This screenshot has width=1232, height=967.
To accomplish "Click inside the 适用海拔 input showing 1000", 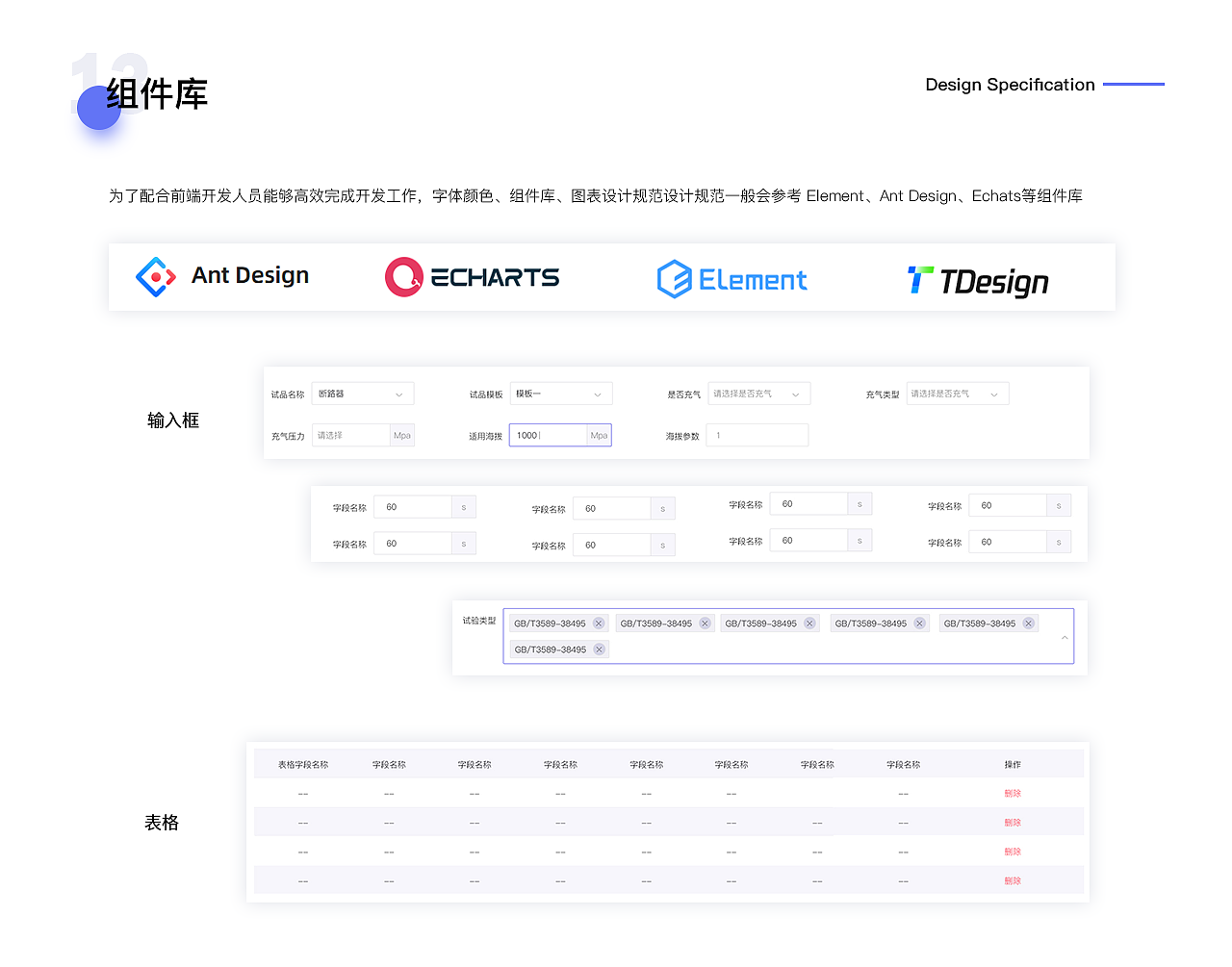I will click(546, 435).
